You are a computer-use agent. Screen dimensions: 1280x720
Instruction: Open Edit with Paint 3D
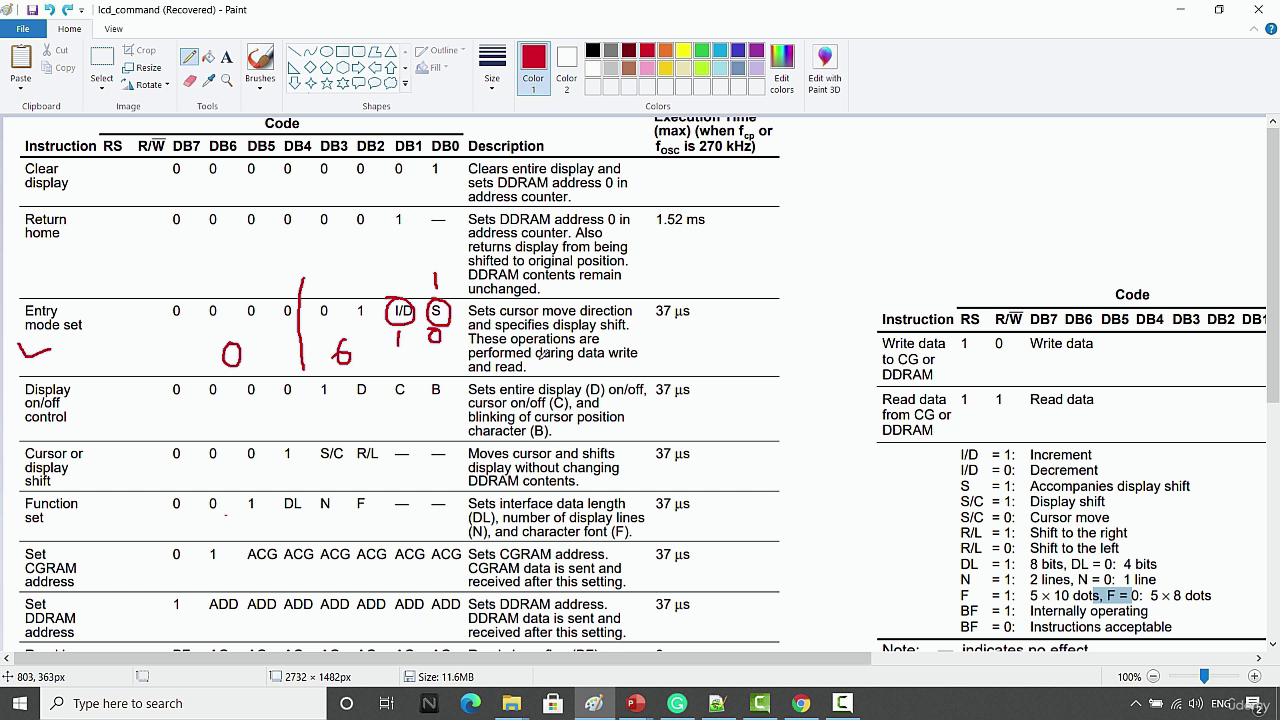tap(825, 70)
